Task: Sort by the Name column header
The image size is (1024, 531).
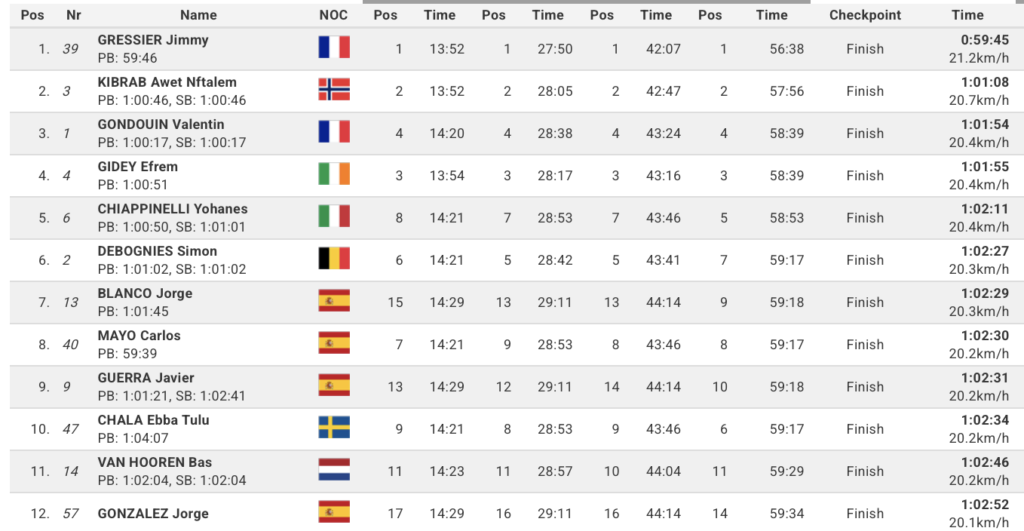Action: [x=198, y=15]
